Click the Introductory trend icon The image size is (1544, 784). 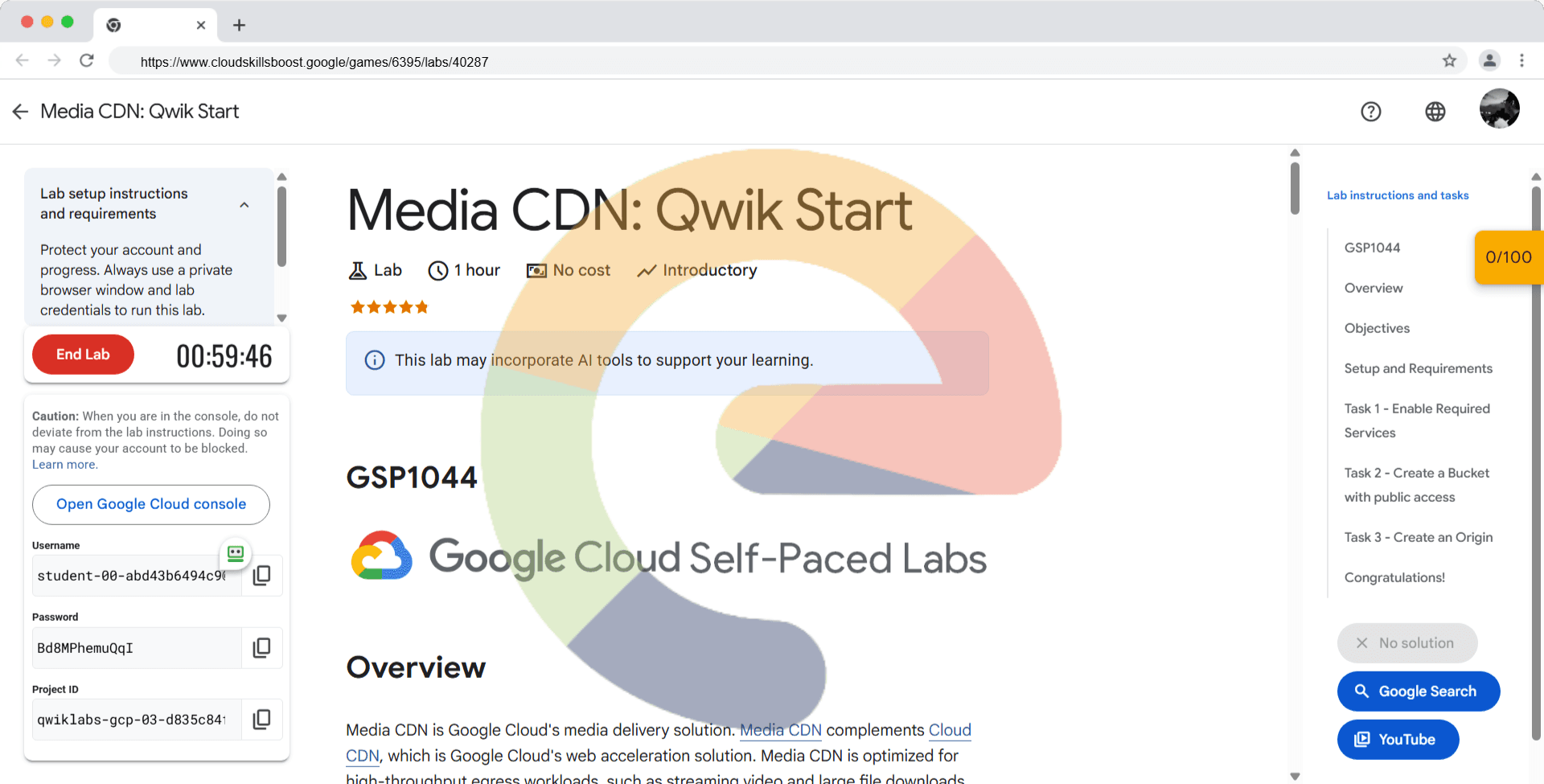coord(647,271)
